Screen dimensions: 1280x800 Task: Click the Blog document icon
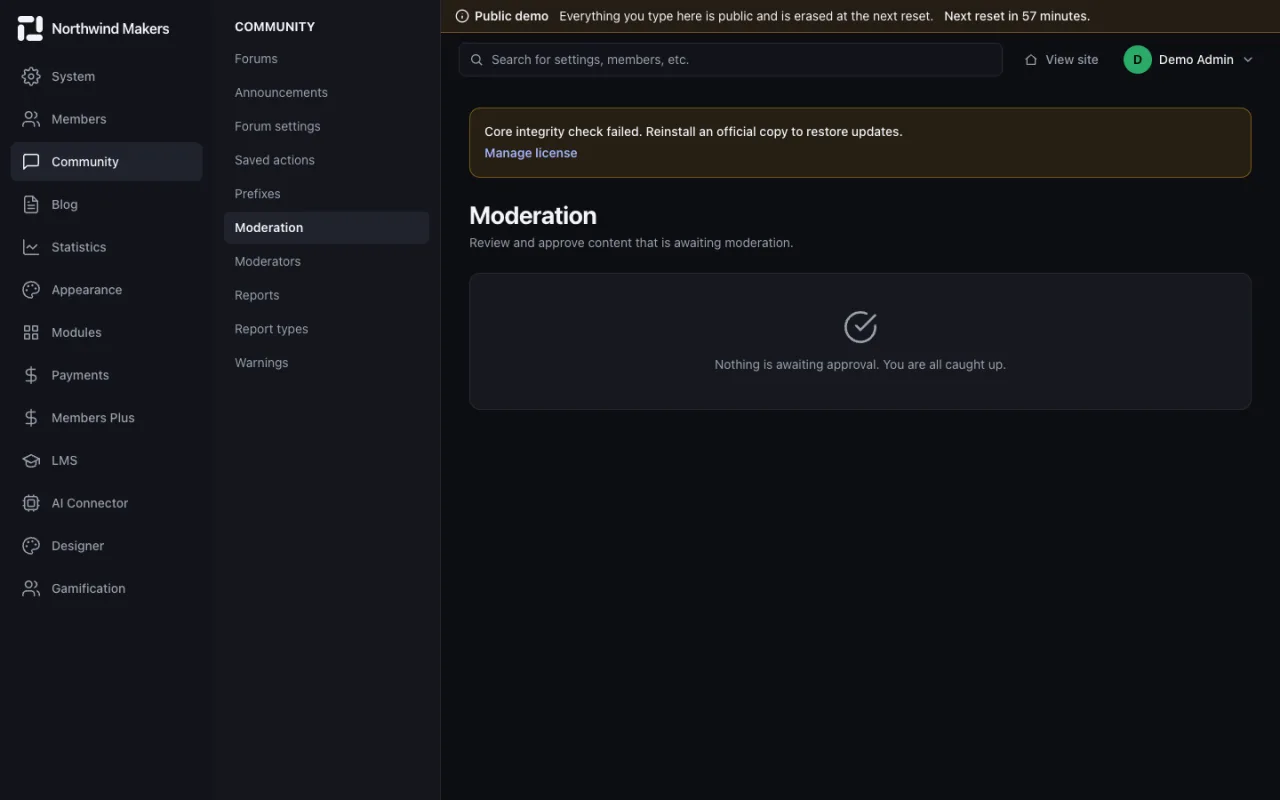point(31,204)
